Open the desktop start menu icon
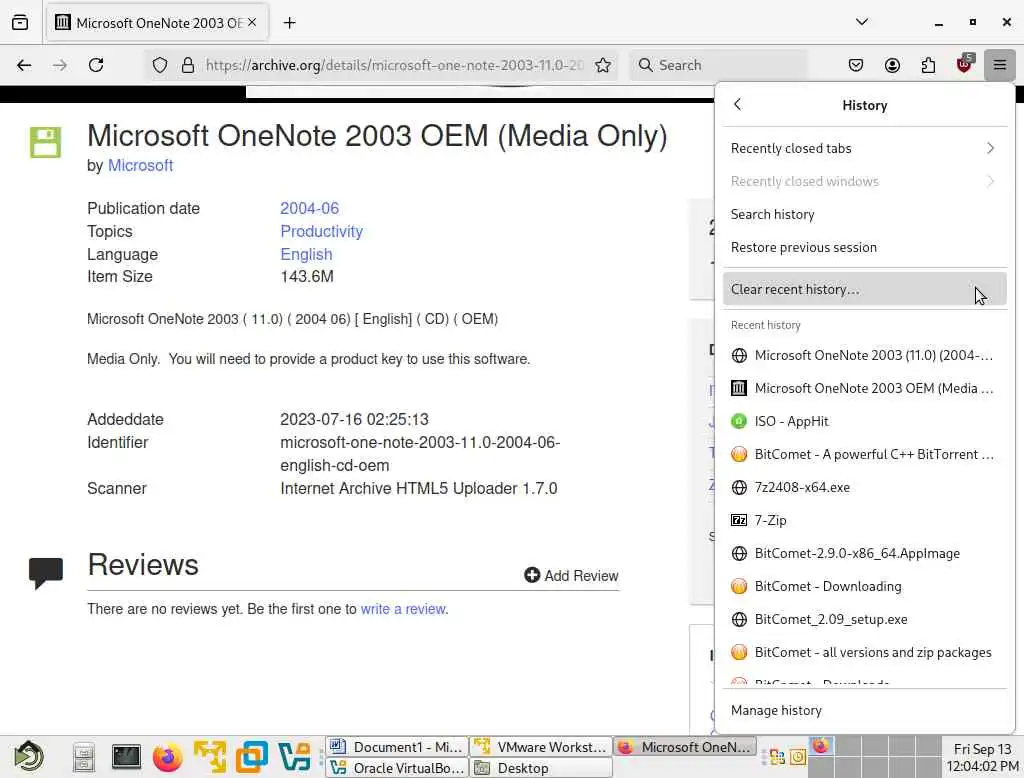1024x778 pixels. coord(29,756)
